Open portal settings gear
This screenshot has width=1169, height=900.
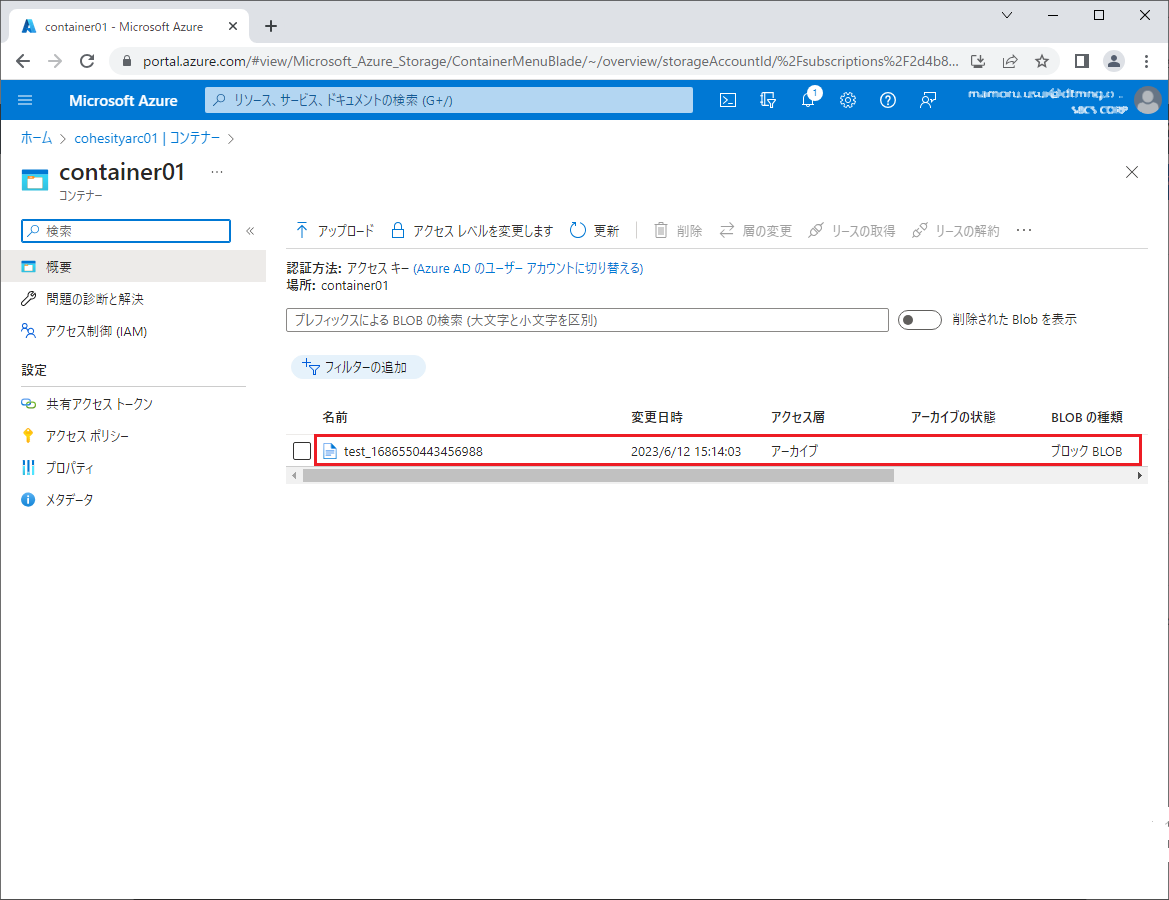(848, 100)
